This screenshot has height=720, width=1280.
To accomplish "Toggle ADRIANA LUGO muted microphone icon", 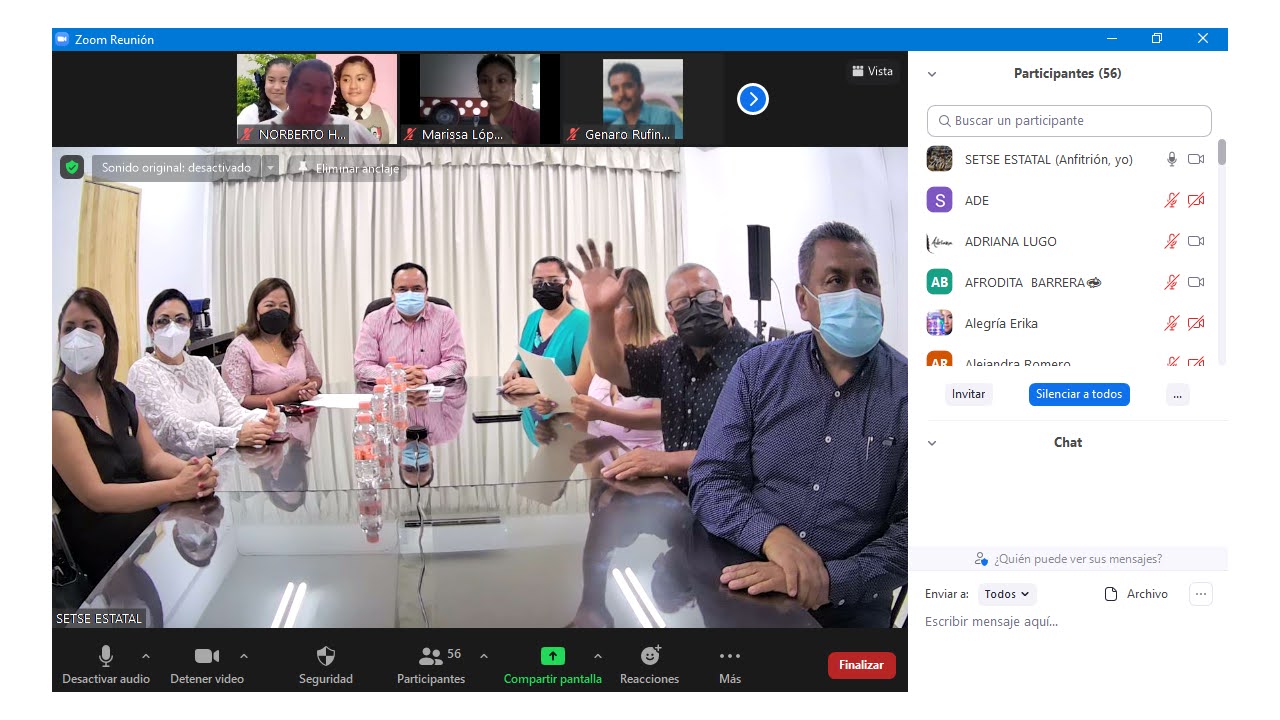I will pos(1172,241).
